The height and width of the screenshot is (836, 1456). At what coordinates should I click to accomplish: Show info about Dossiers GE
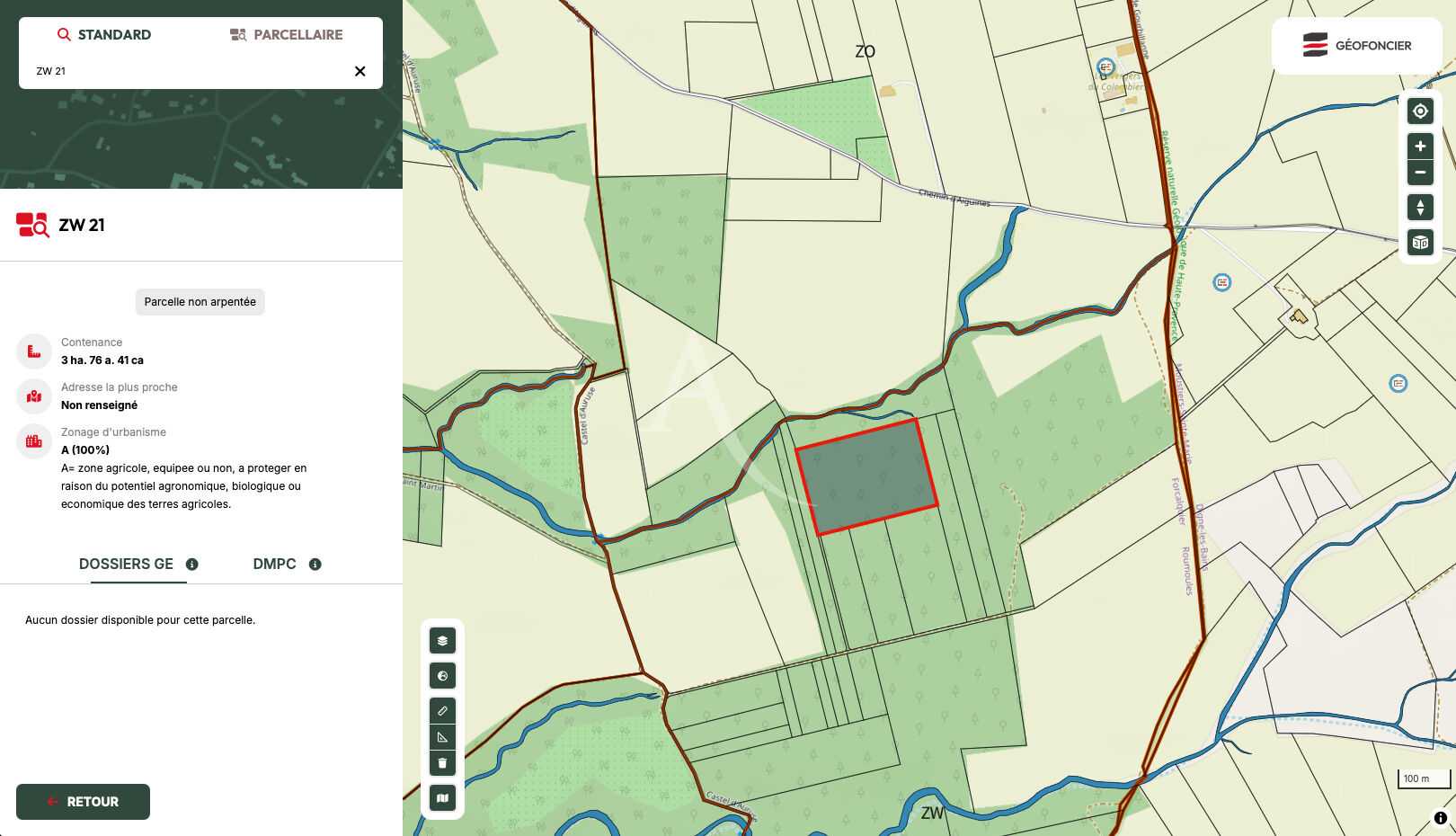click(x=192, y=565)
